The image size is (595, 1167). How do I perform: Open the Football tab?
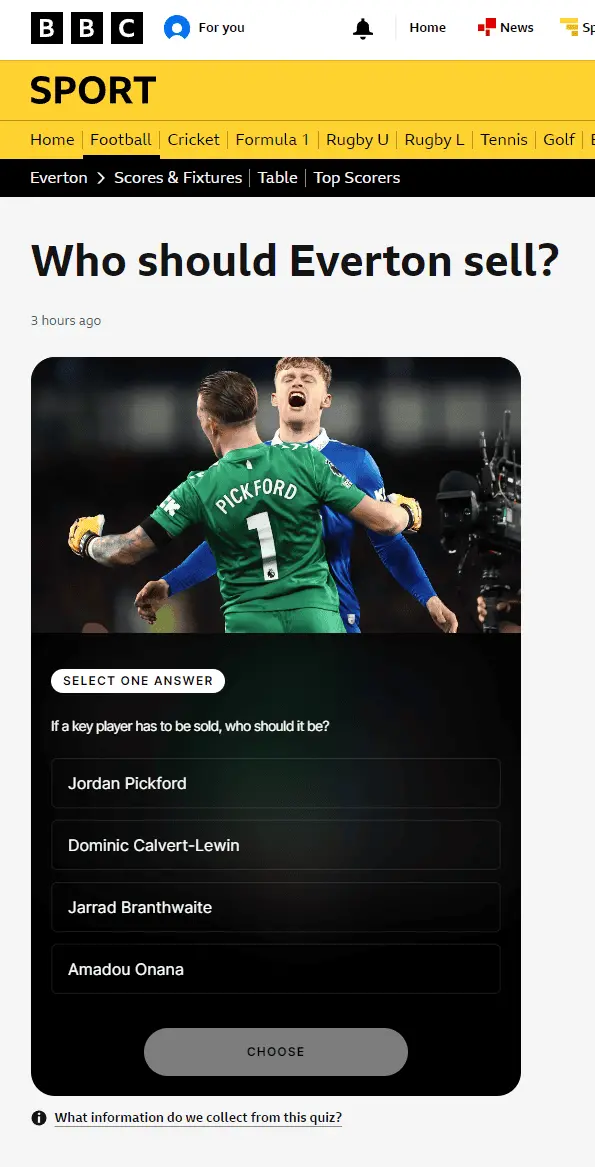click(x=121, y=140)
